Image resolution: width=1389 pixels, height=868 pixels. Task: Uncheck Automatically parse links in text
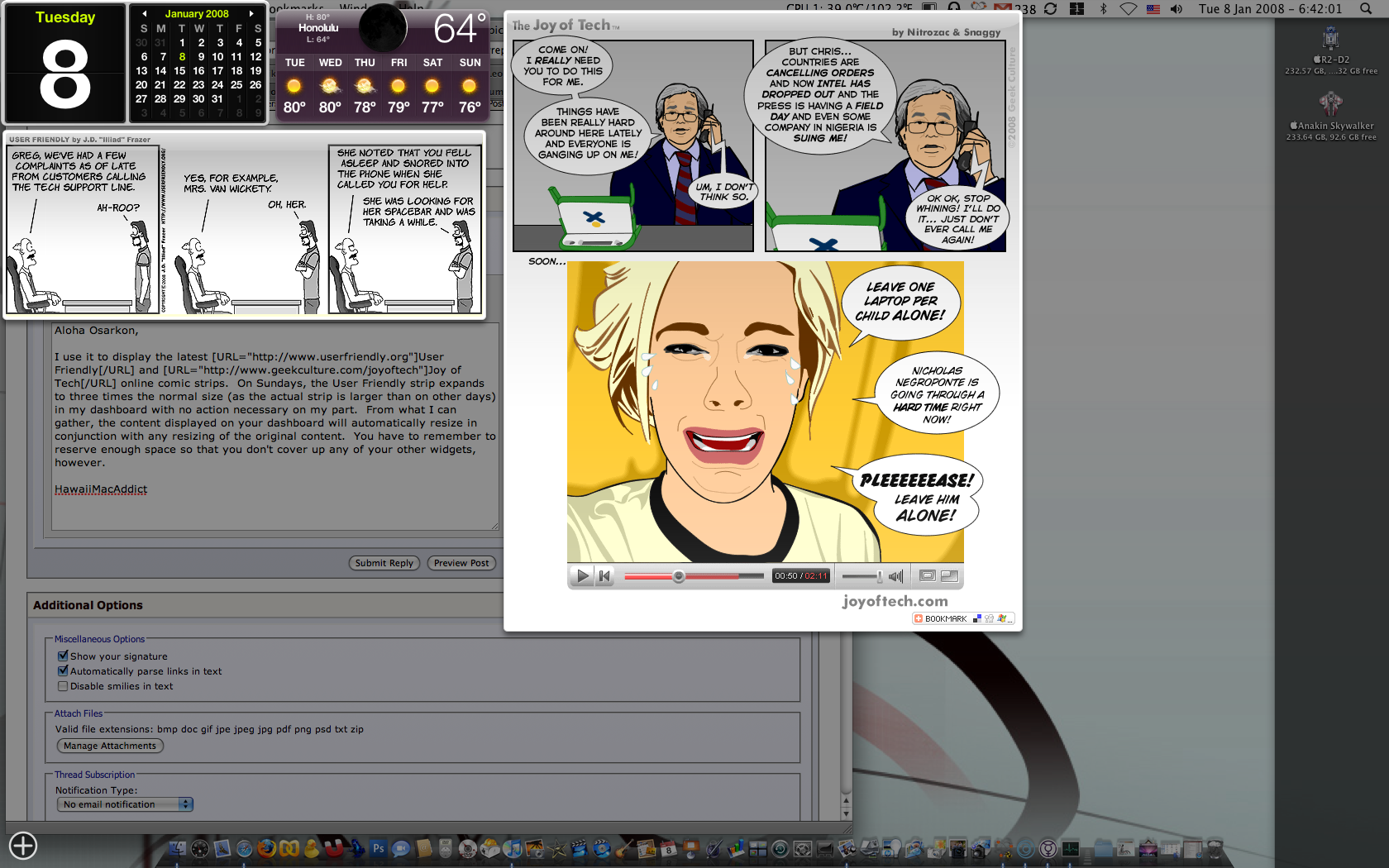click(x=63, y=671)
